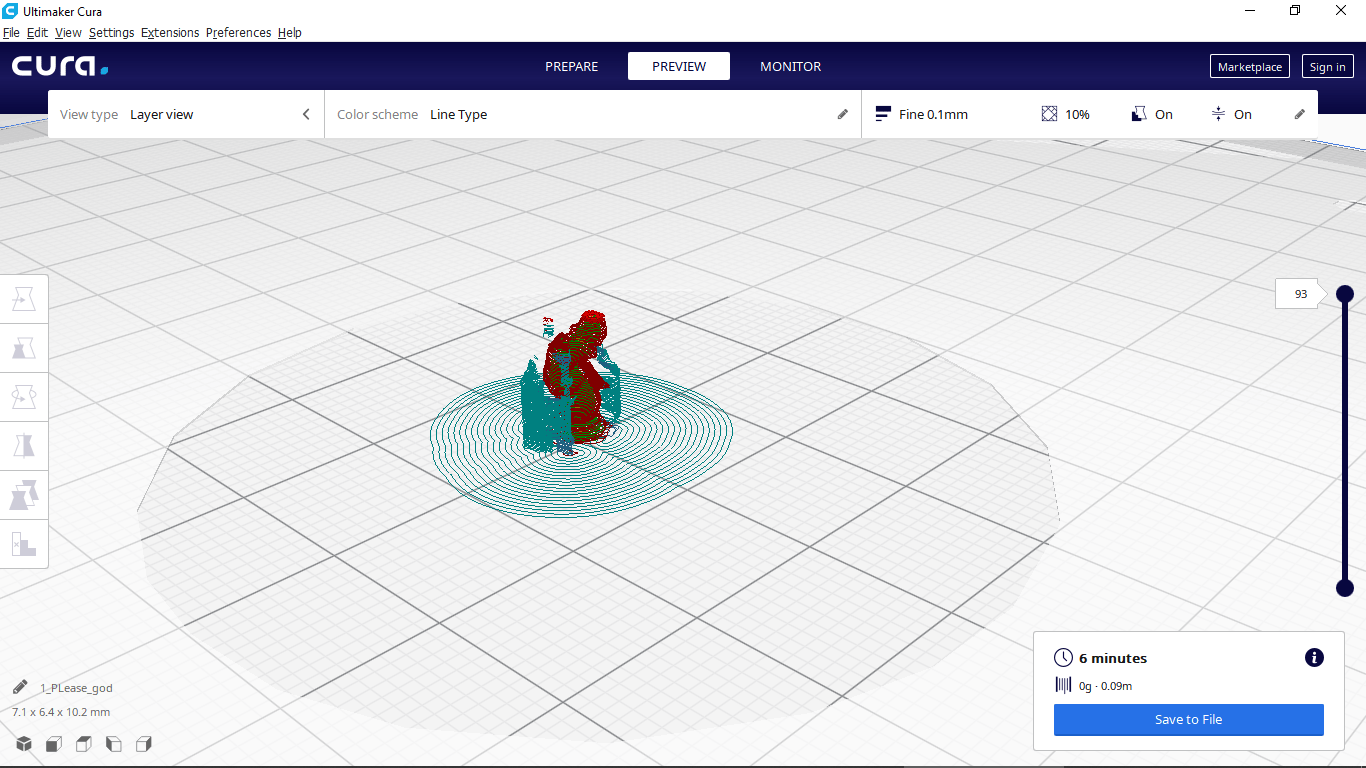Select the Rotate tool
Screen dimensions: 1366x768
click(24, 396)
